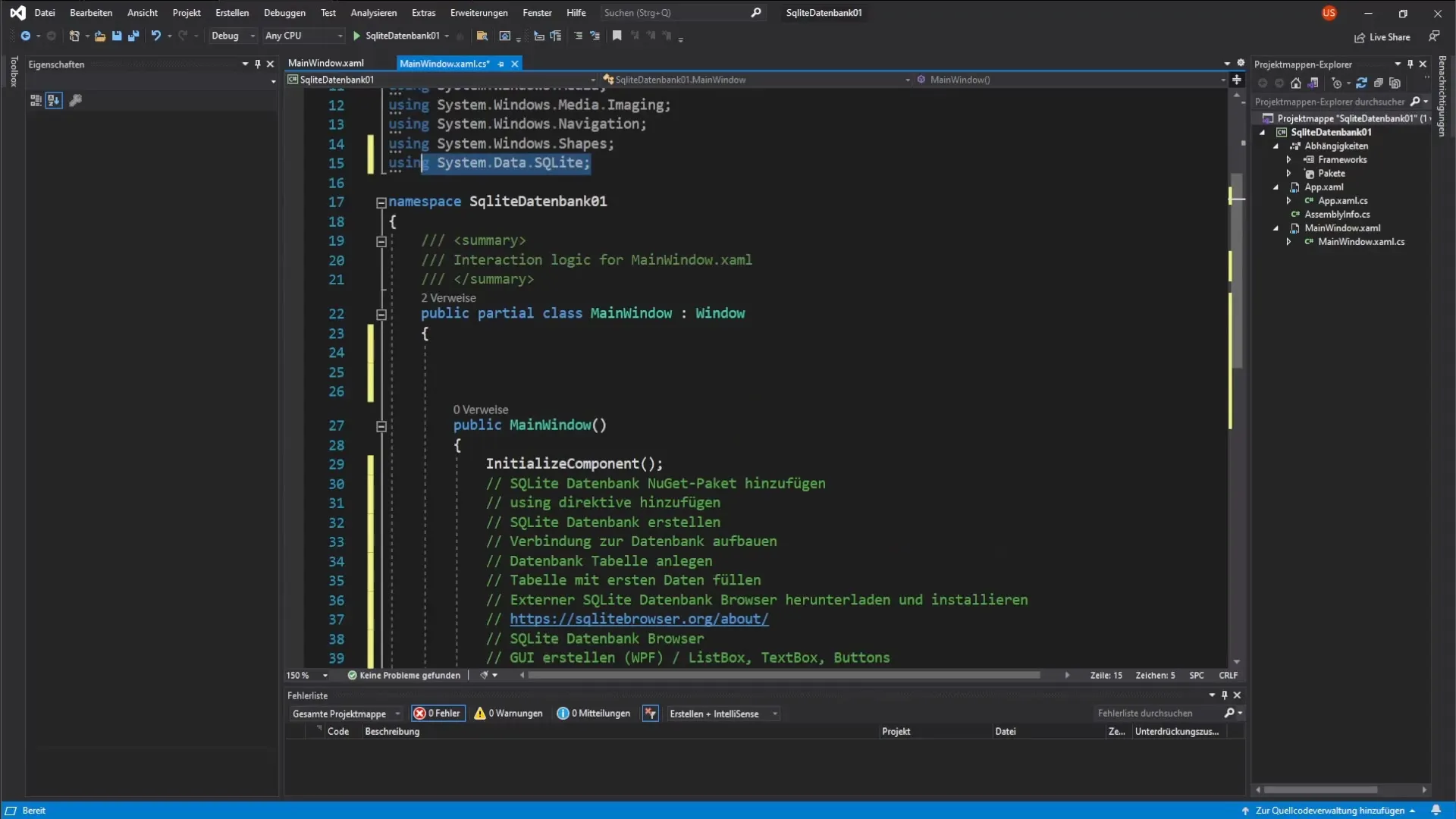Screen dimensions: 1456x819
Task: Toggle the Alphabetical sort button in Eigenschaften
Action: (x=53, y=100)
